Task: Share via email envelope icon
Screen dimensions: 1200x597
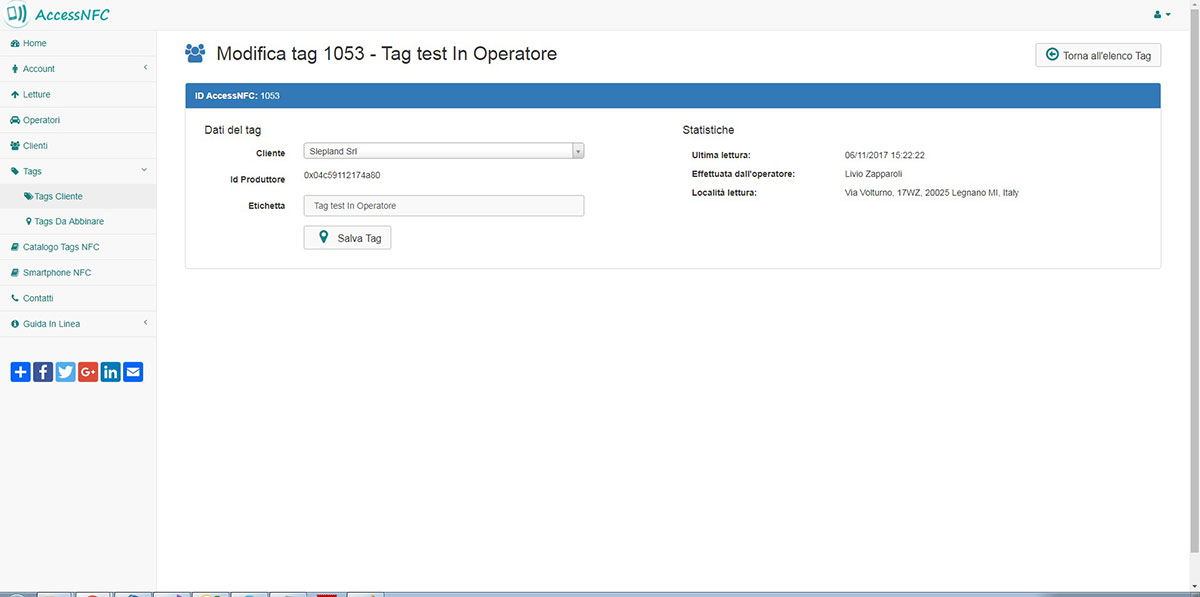Action: (x=133, y=372)
